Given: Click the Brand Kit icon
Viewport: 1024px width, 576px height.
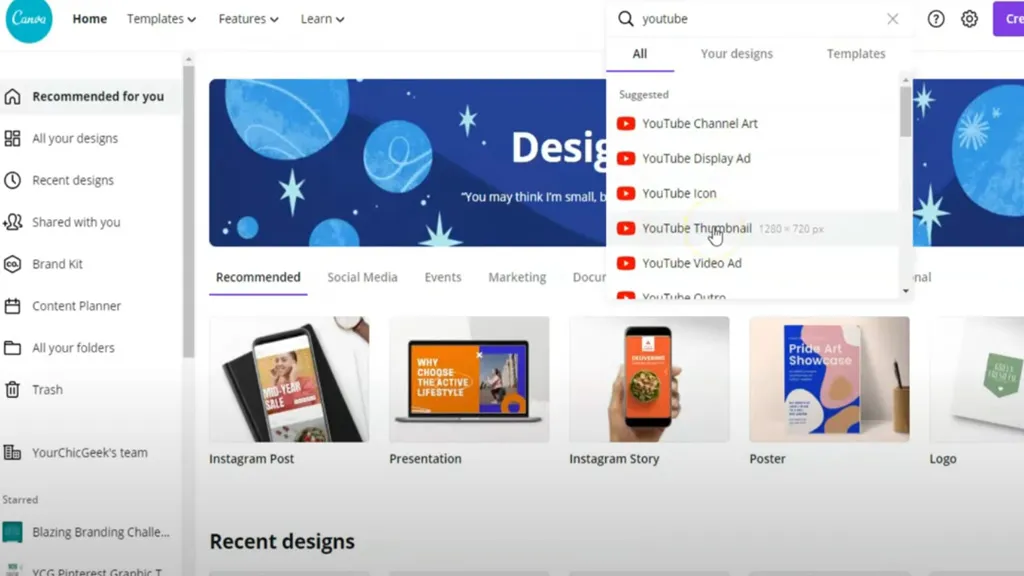Looking at the screenshot, I should [x=12, y=264].
